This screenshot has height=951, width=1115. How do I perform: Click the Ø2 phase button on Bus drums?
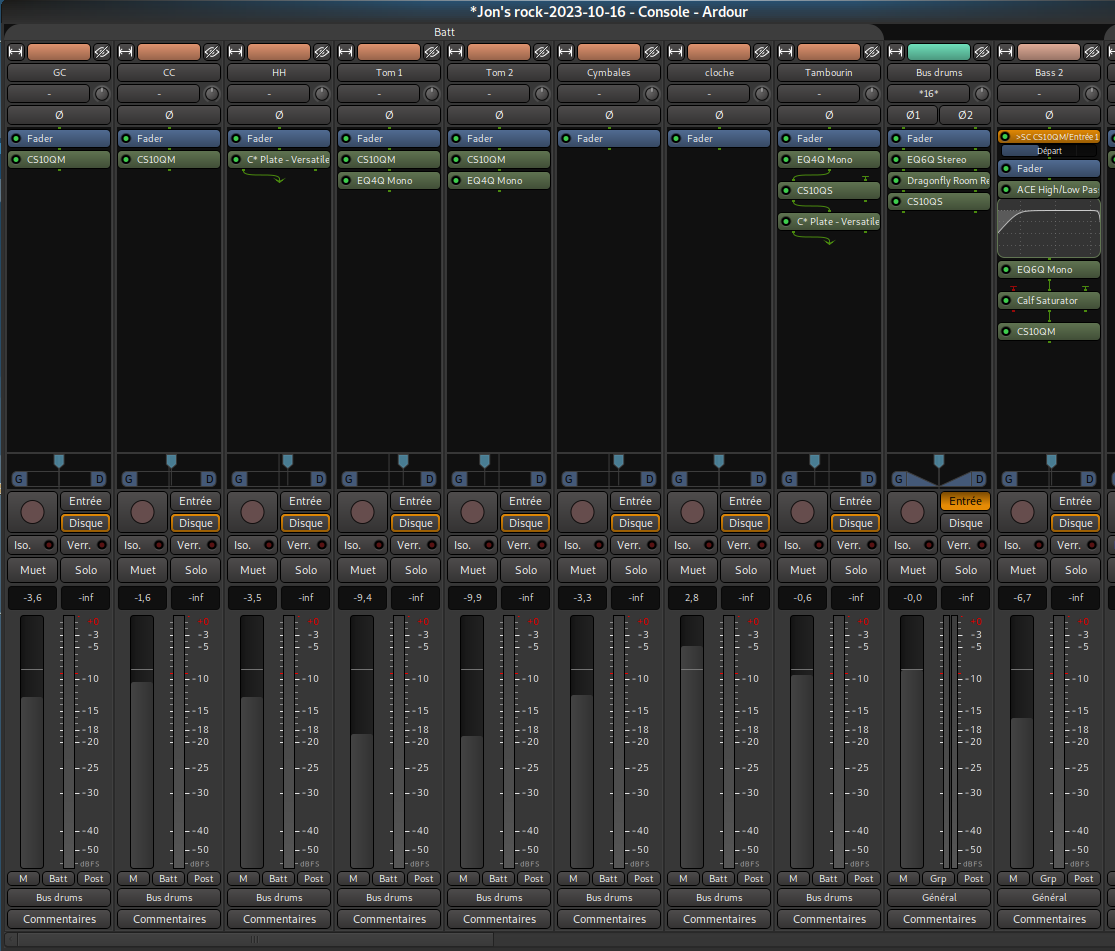(965, 115)
